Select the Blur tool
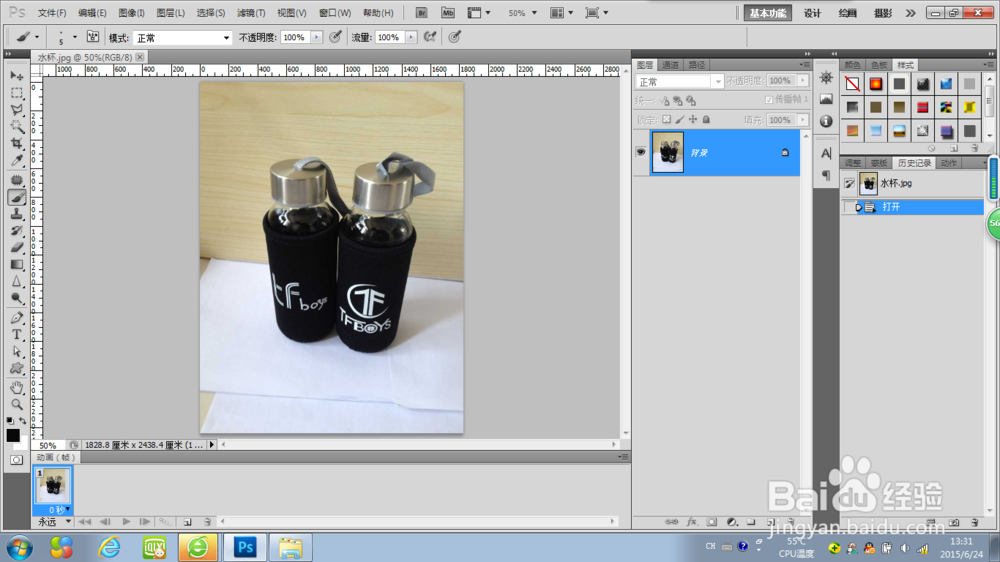Screen dimensions: 1000x562 tap(17, 281)
